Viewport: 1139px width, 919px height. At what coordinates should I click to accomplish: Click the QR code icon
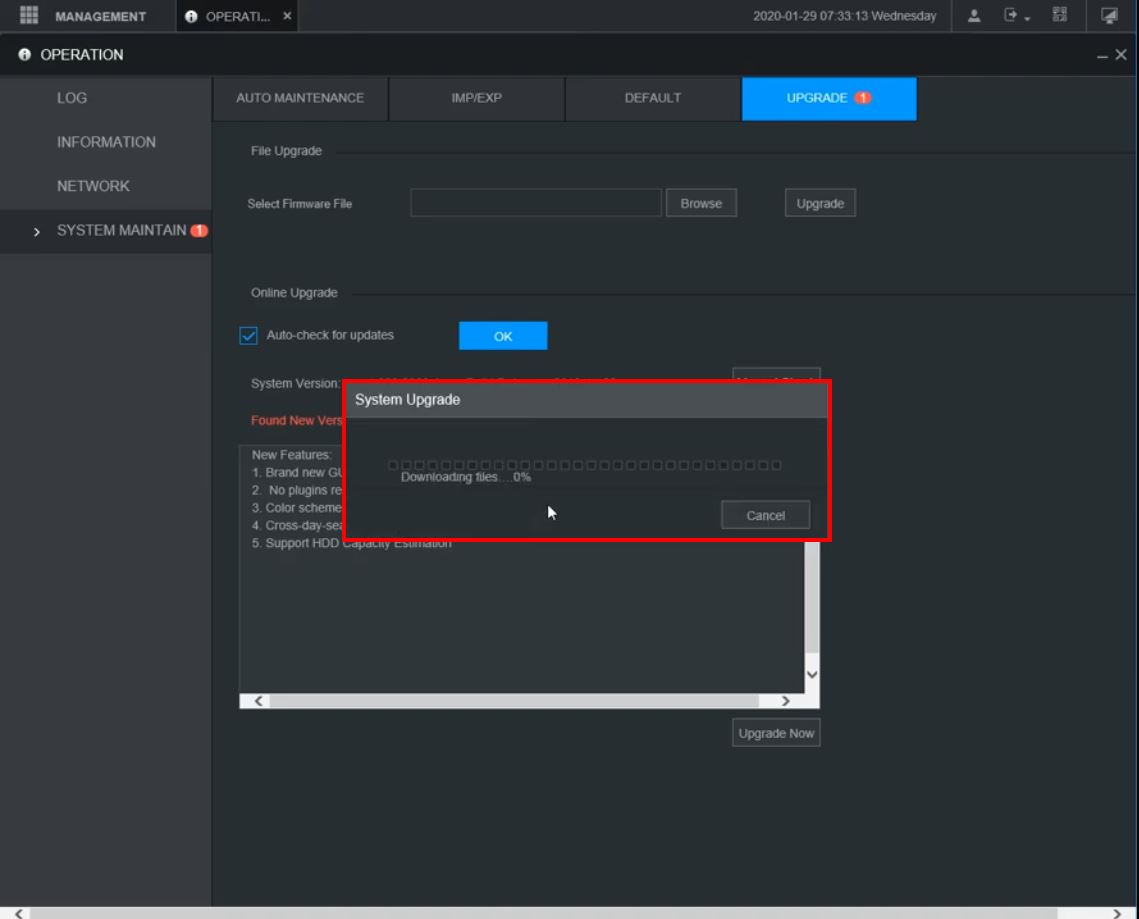(x=1060, y=16)
